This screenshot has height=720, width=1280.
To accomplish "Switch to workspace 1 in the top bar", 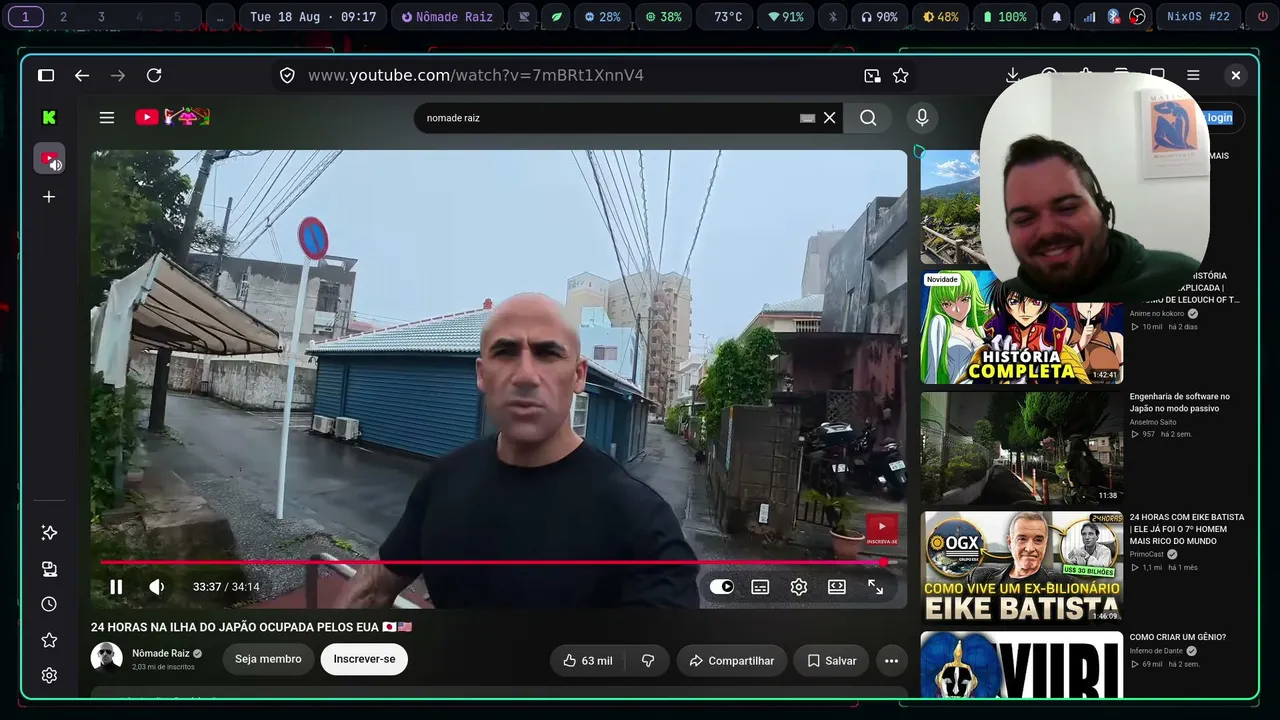I will [x=25, y=17].
